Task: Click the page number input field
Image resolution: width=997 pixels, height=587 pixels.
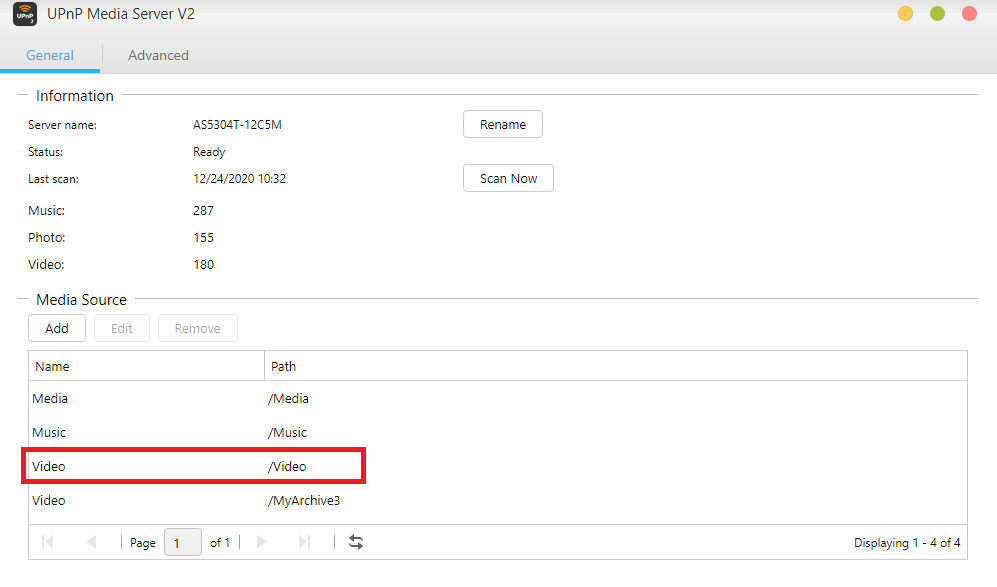Action: click(182, 542)
